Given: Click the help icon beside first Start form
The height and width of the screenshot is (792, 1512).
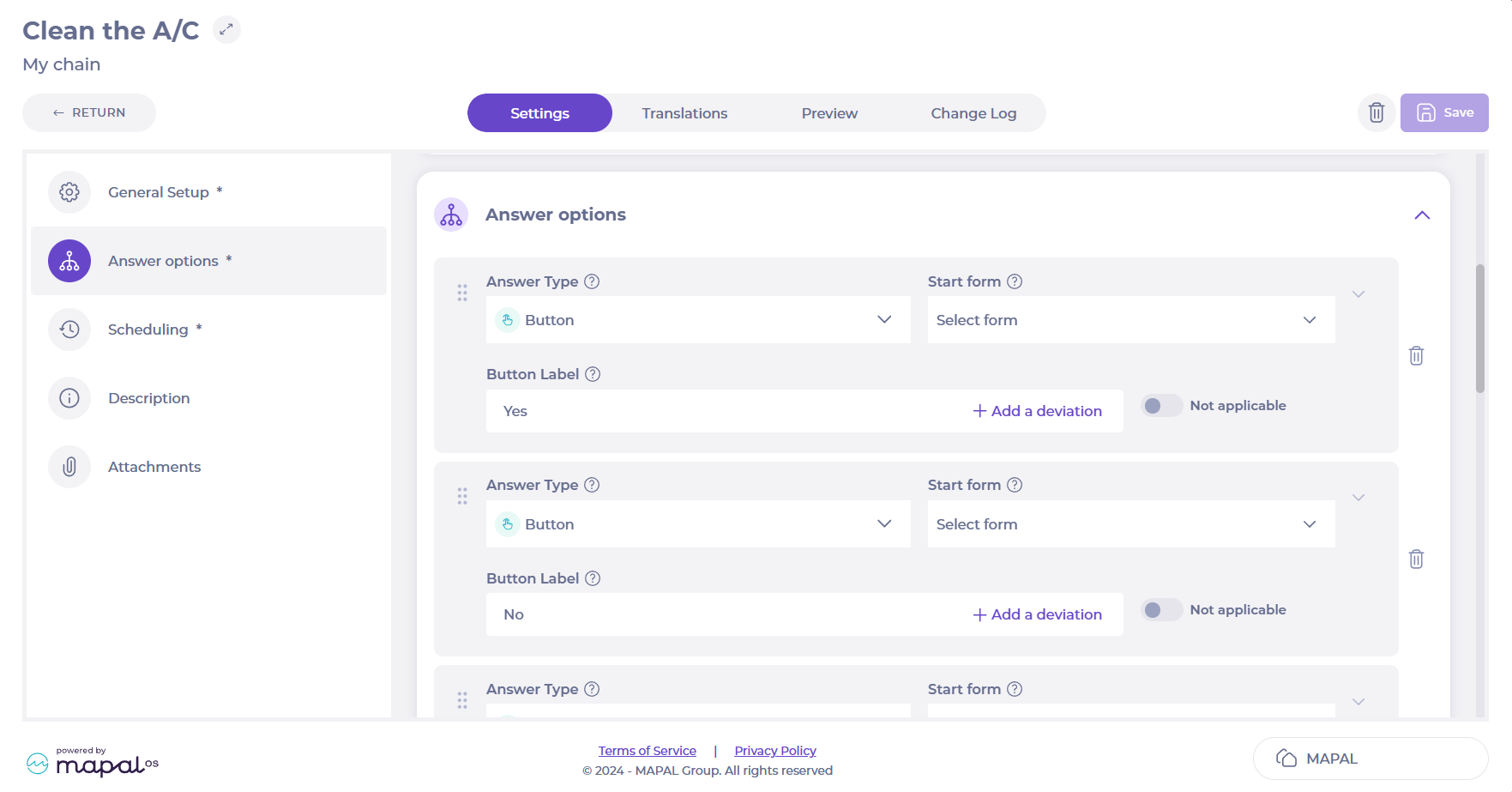Looking at the screenshot, I should (1015, 281).
